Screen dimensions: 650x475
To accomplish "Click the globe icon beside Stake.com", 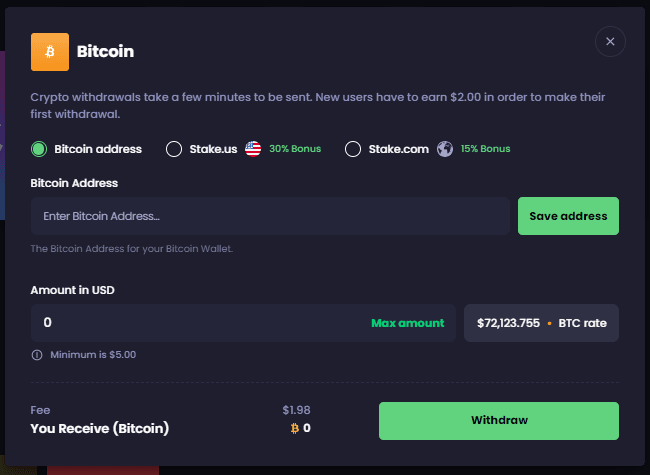I will click(445, 149).
